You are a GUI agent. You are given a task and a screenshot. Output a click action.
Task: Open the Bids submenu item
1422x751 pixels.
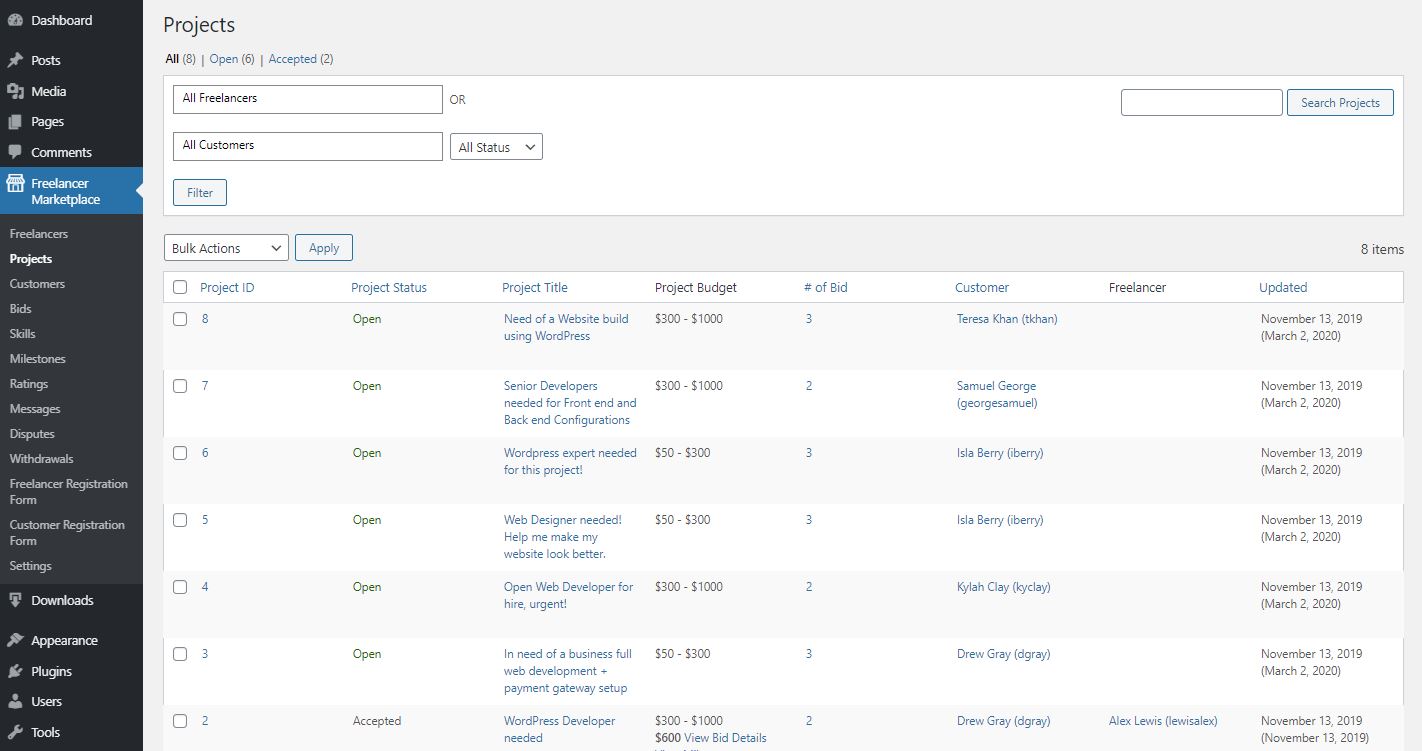[x=21, y=309]
